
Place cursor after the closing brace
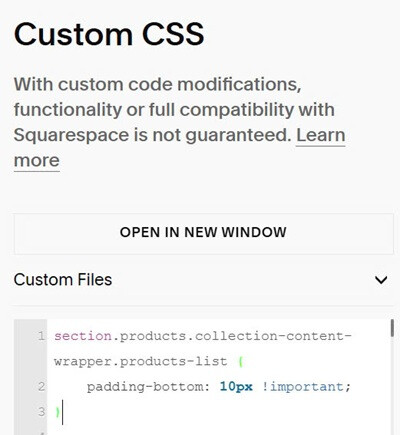62,413
